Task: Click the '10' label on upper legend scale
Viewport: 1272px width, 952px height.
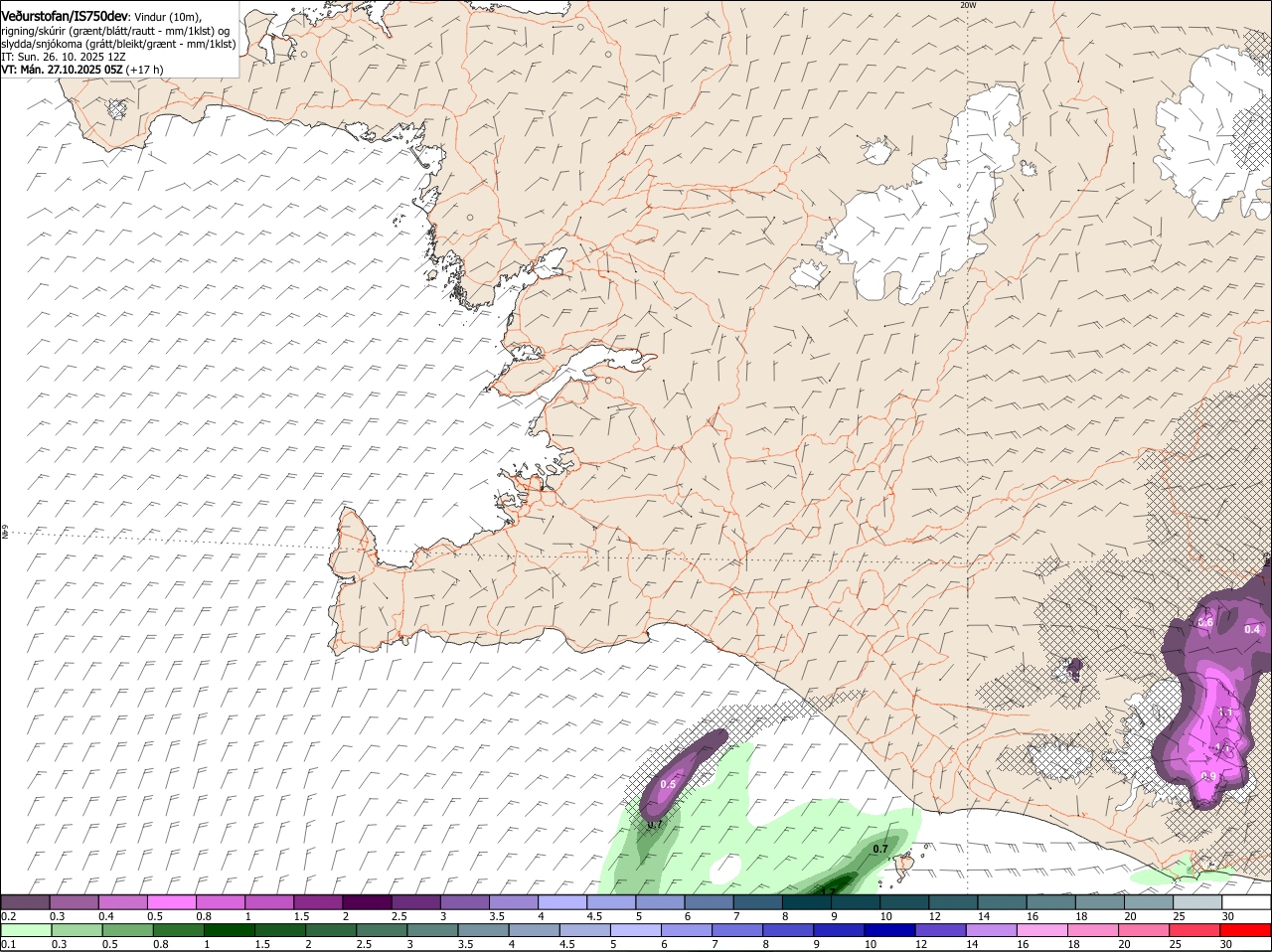Action: click(886, 916)
